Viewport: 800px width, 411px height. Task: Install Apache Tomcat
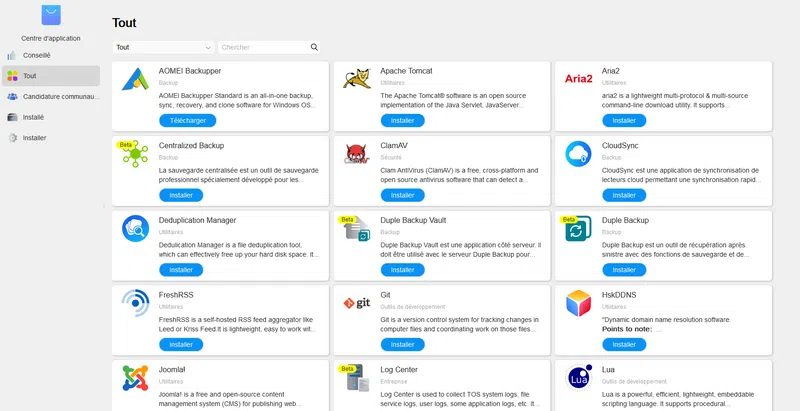(x=403, y=120)
